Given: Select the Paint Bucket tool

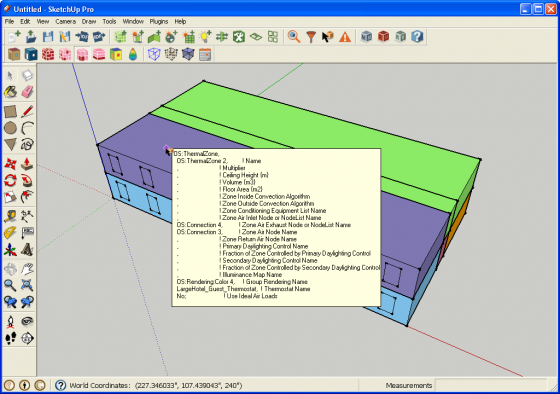Looking at the screenshot, I should (10, 92).
